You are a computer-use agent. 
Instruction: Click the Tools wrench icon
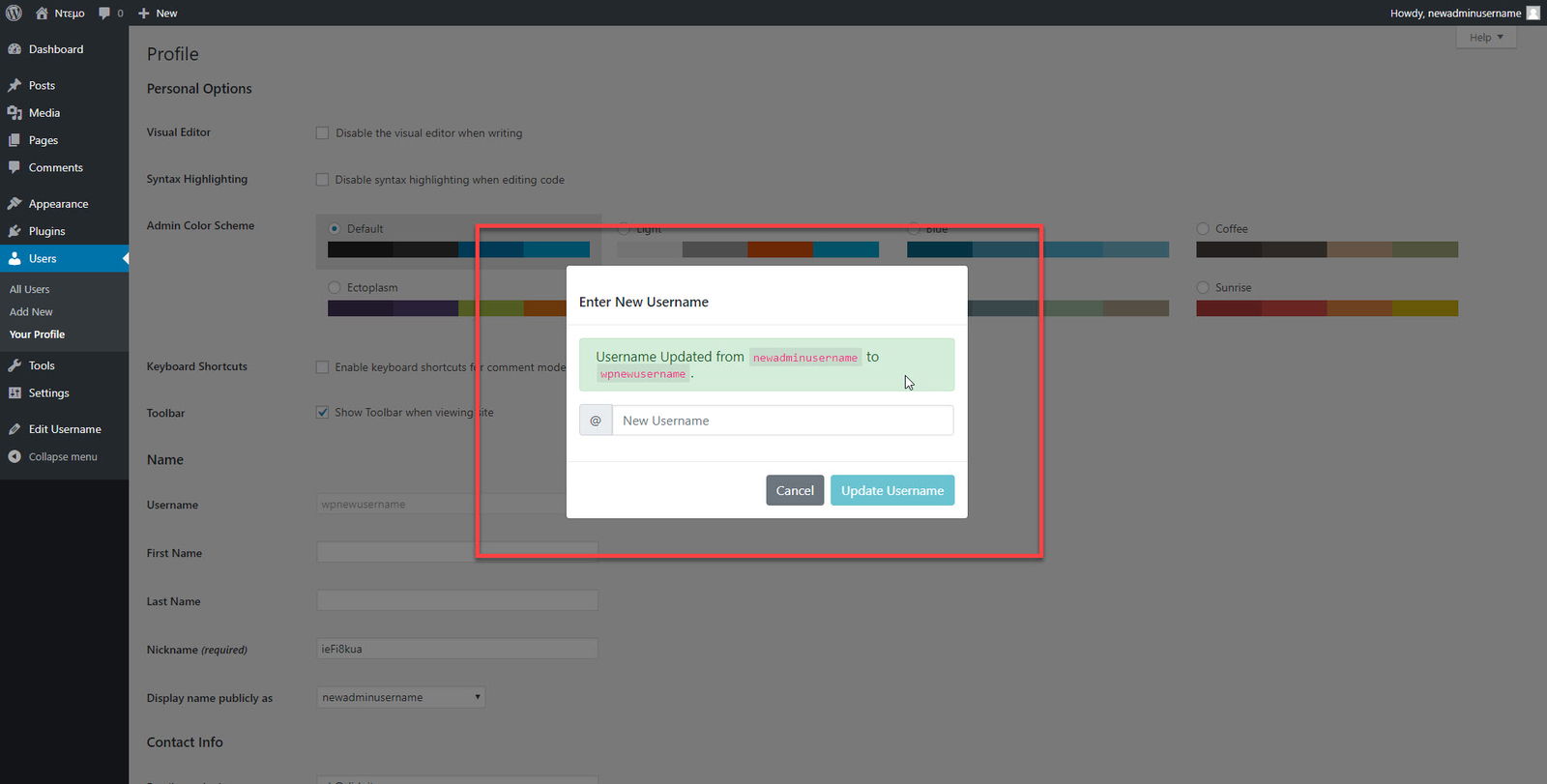click(x=15, y=365)
